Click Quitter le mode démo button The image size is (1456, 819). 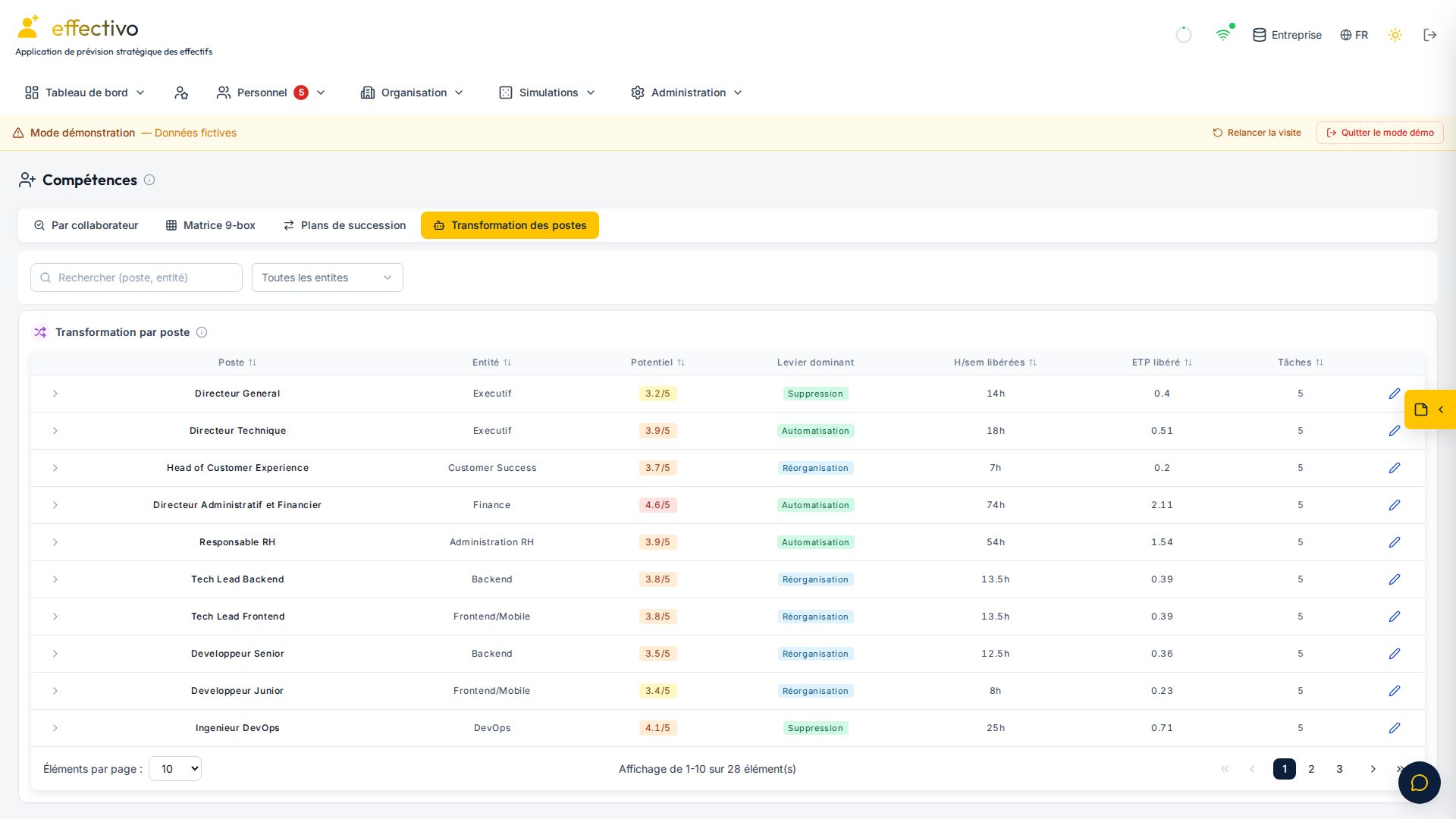tap(1379, 133)
